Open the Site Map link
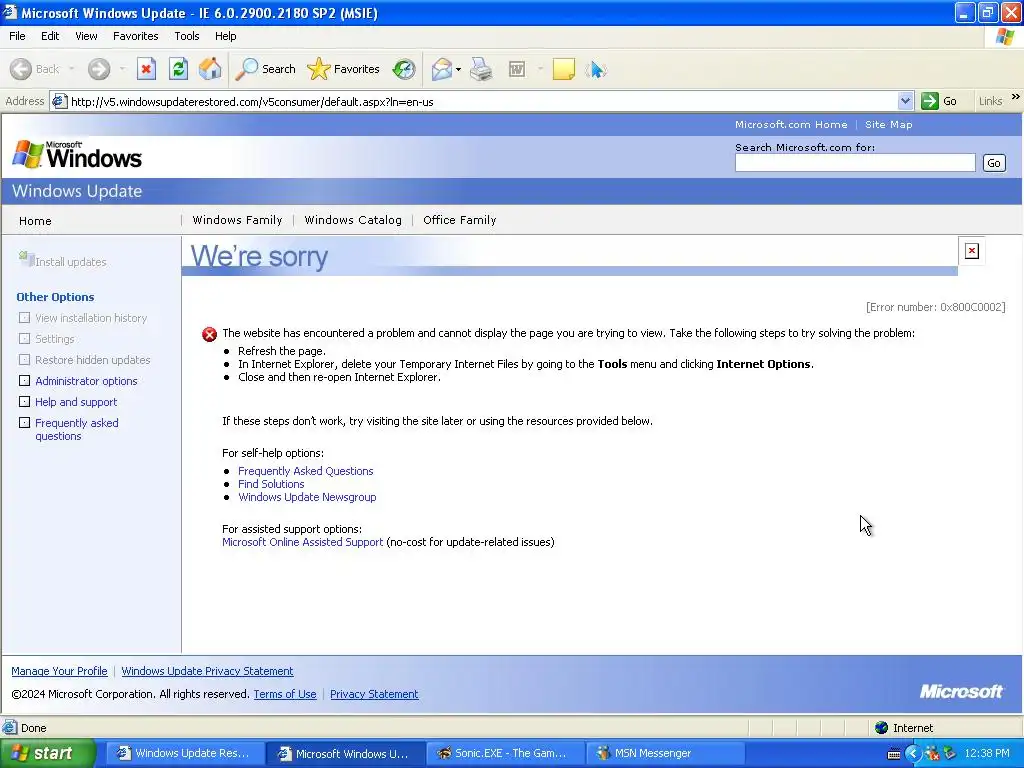The width and height of the screenshot is (1024, 768). tap(889, 124)
